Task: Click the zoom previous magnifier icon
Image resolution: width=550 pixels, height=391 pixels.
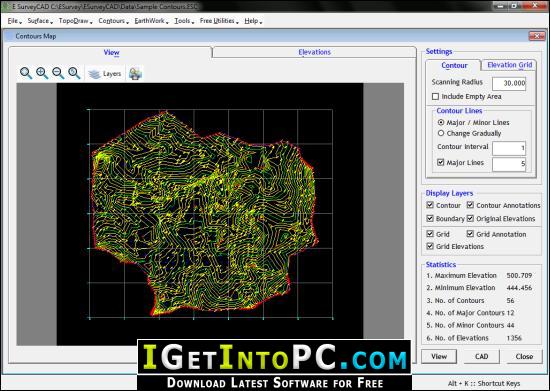Action: point(74,73)
